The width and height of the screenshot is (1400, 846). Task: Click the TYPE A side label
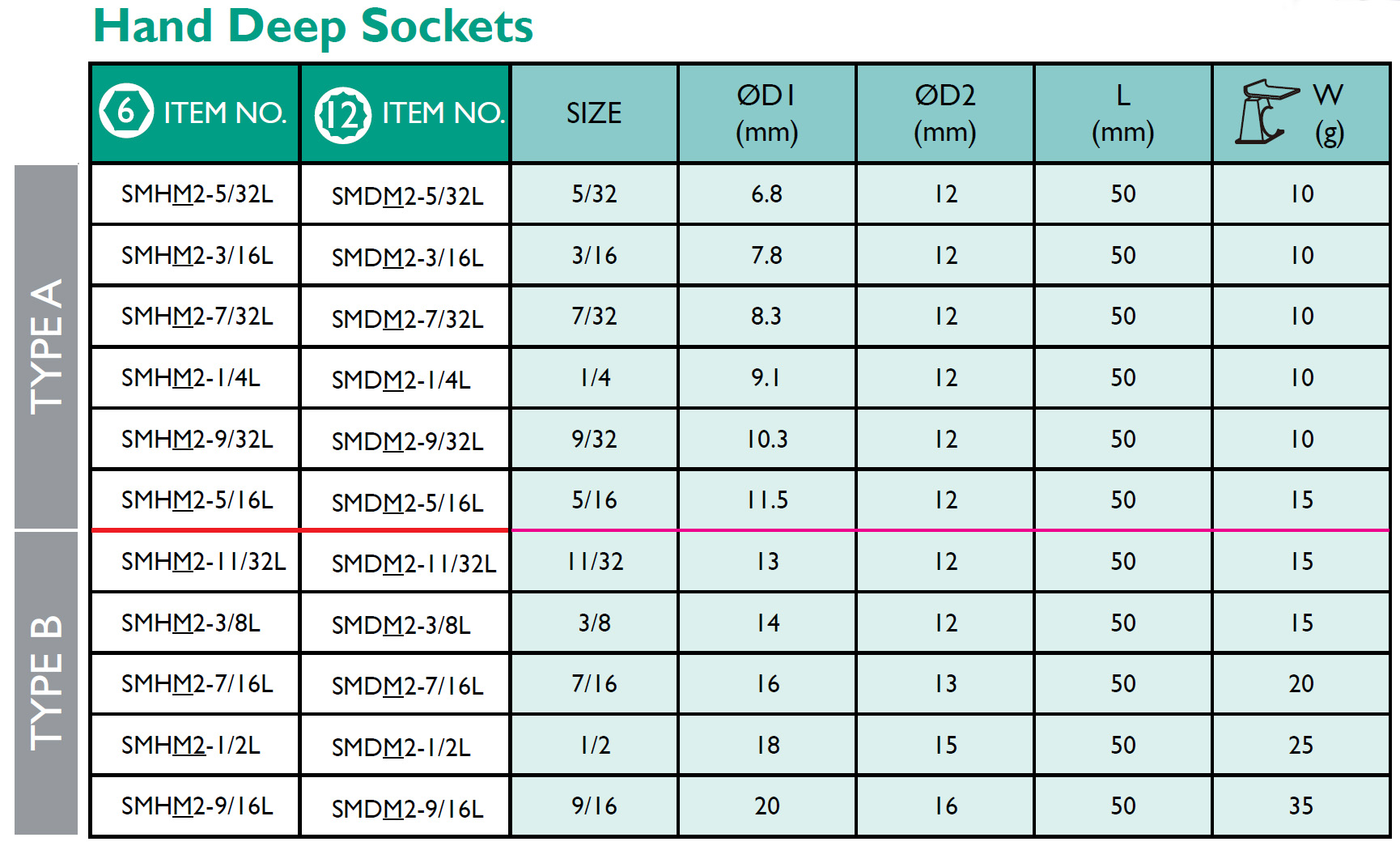[x=46, y=346]
